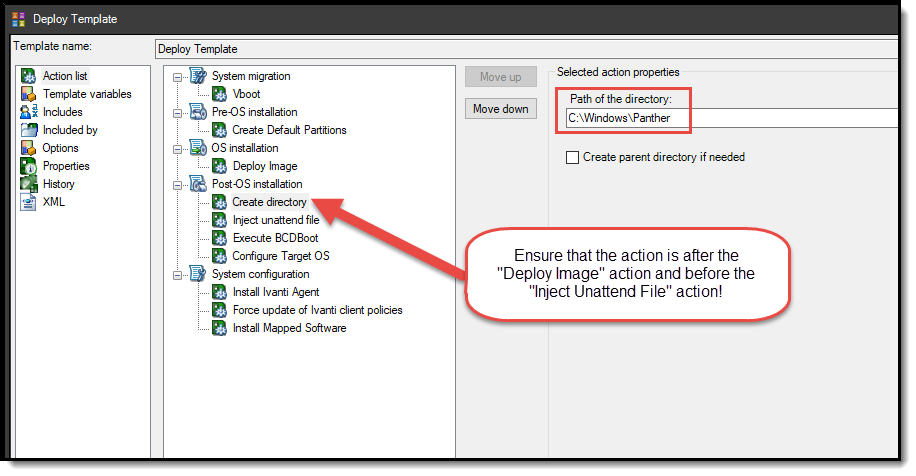Click the Move up button
This screenshot has height=476, width=916.
click(500, 77)
